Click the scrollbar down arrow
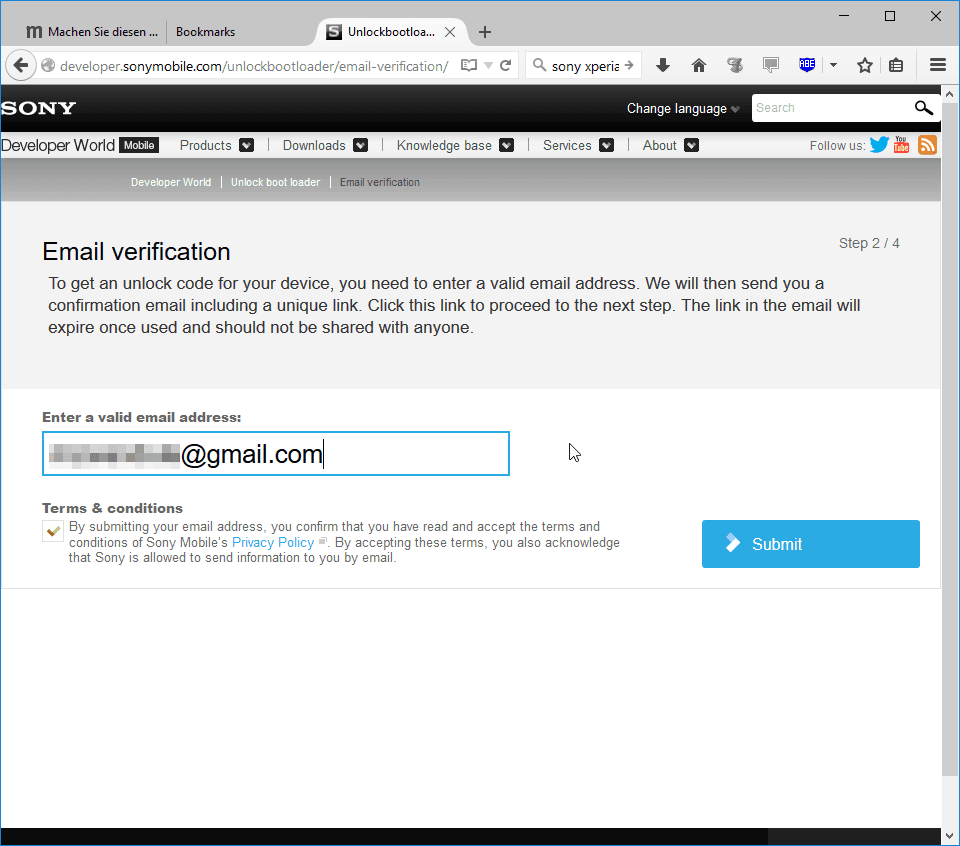The height and width of the screenshot is (846, 960). point(950,836)
